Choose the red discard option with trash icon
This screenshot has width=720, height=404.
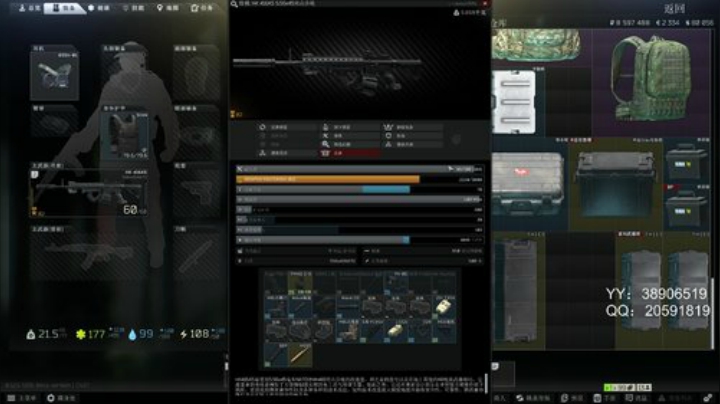click(x=351, y=153)
